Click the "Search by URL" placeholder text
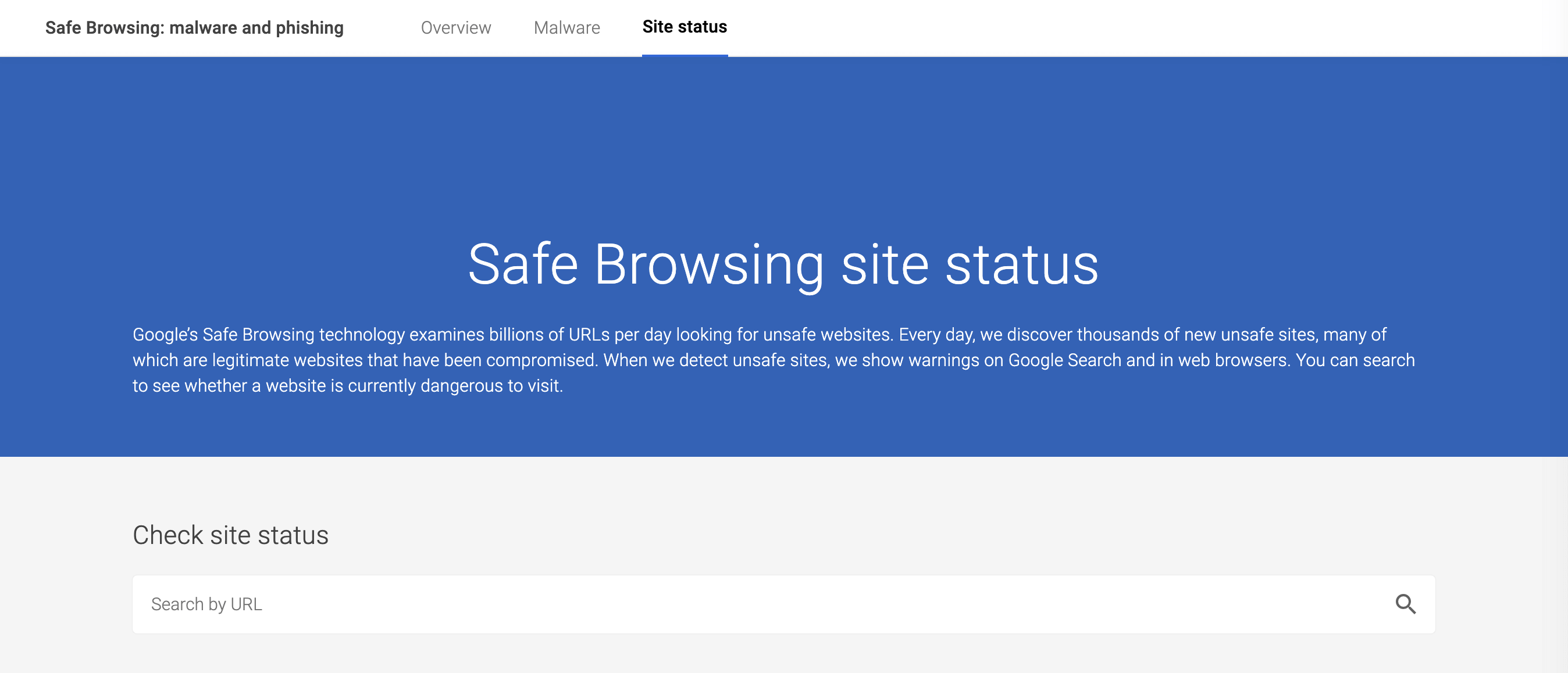This screenshot has width=1568, height=673. 206,604
